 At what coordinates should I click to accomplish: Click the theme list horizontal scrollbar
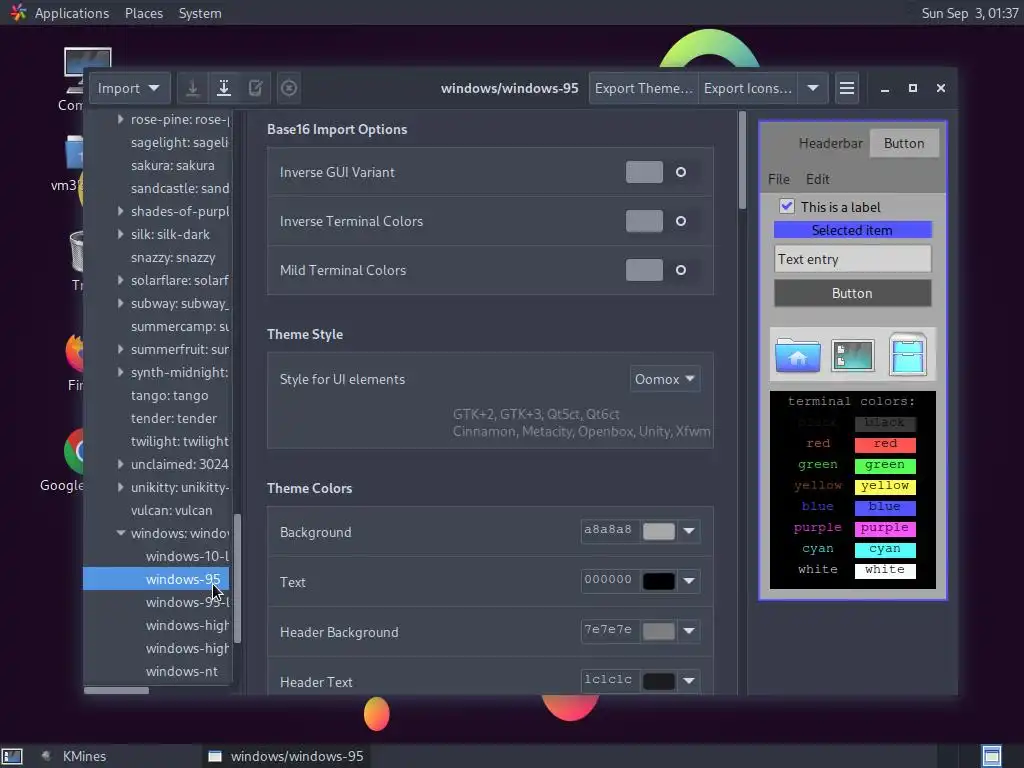coord(117,690)
